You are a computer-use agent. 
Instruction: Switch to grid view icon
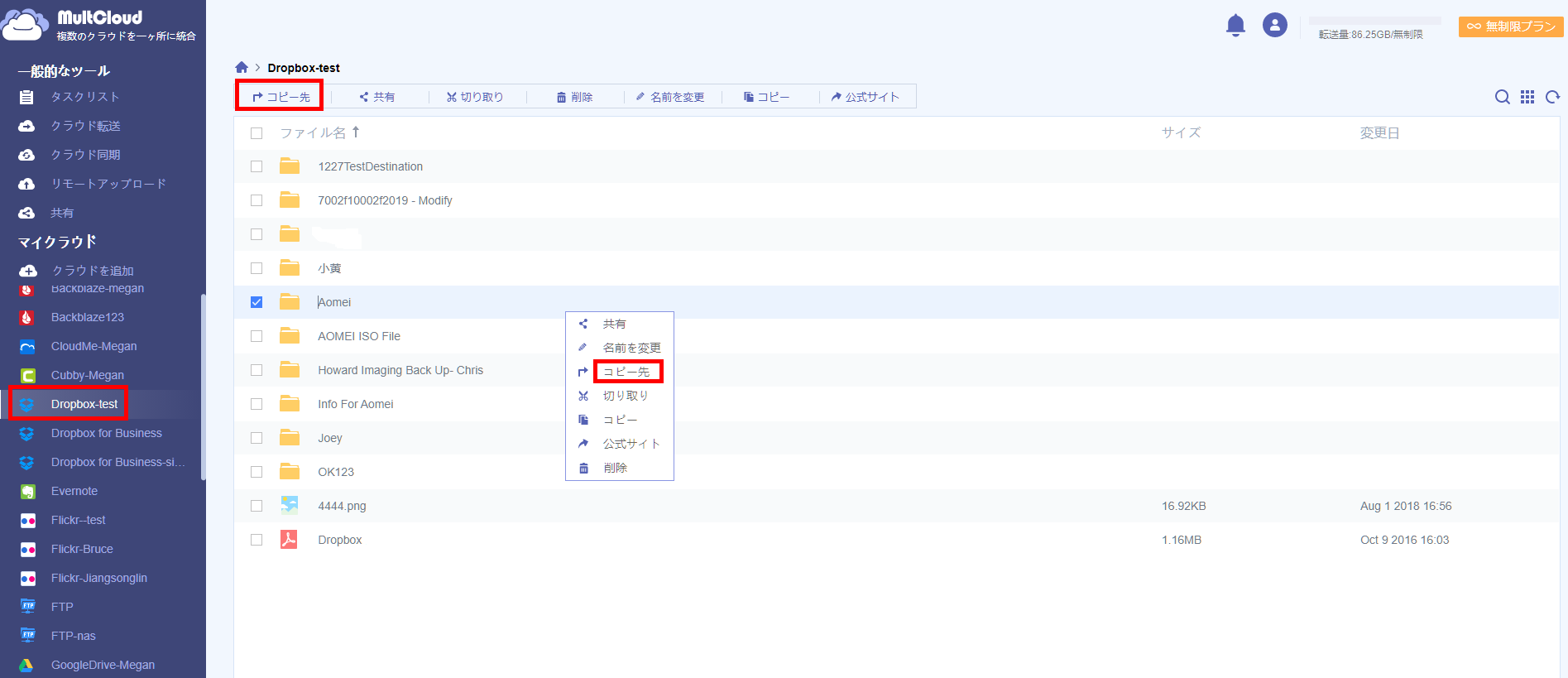click(x=1527, y=97)
